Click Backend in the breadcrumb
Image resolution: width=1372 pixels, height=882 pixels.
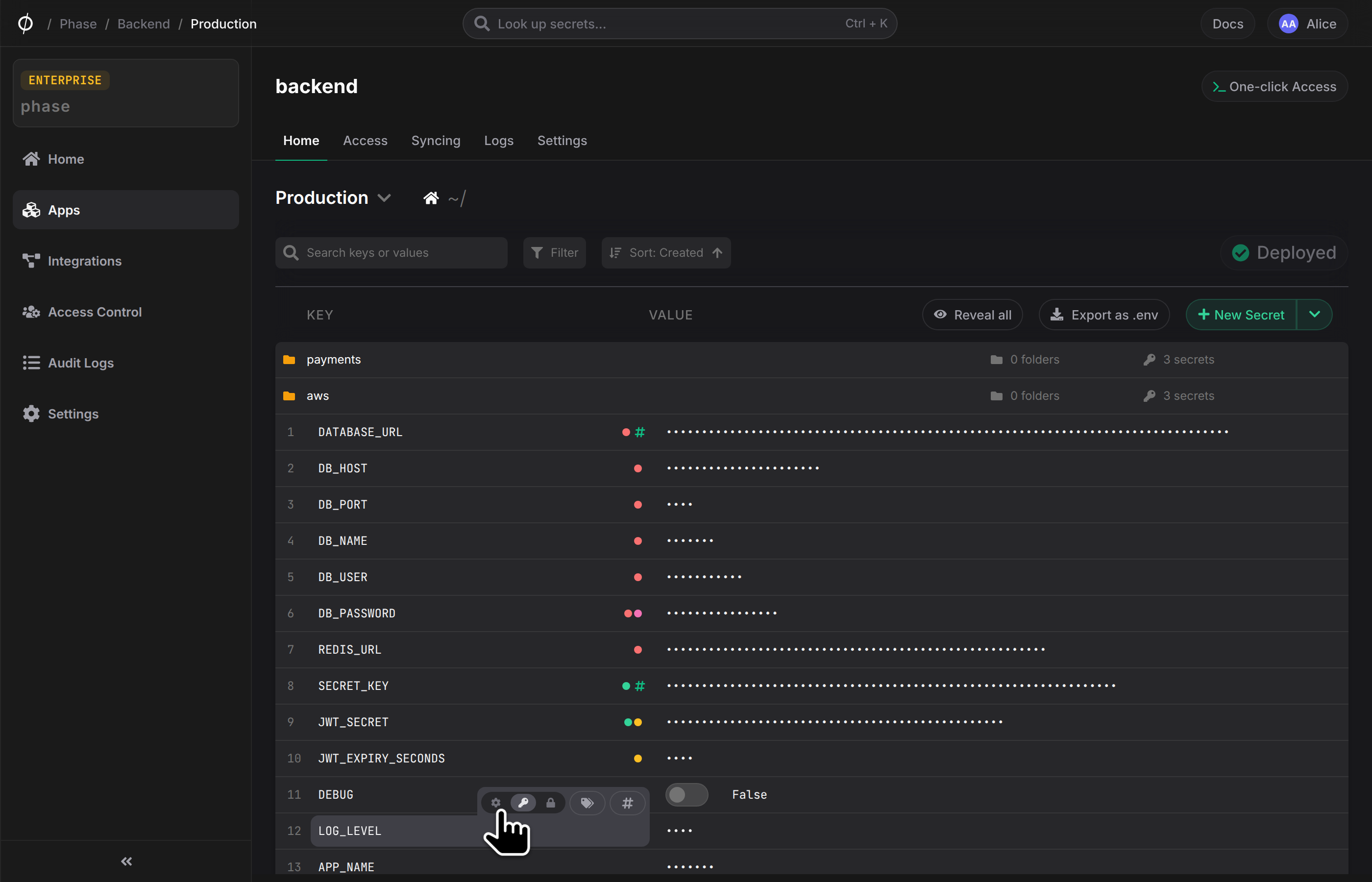pyautogui.click(x=144, y=24)
